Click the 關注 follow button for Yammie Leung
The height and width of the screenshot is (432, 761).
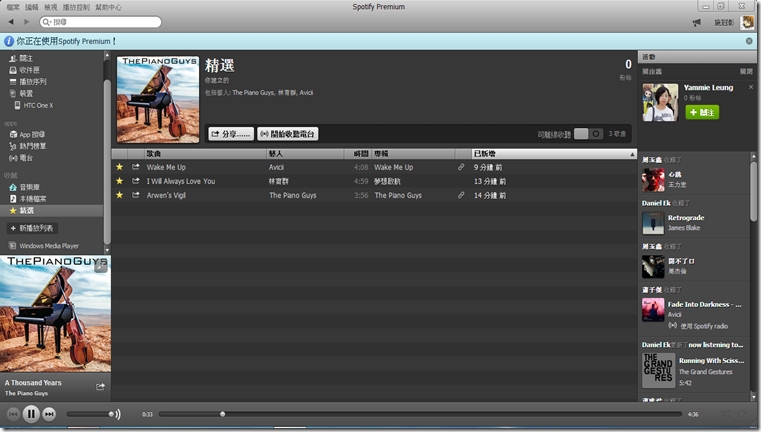[702, 112]
